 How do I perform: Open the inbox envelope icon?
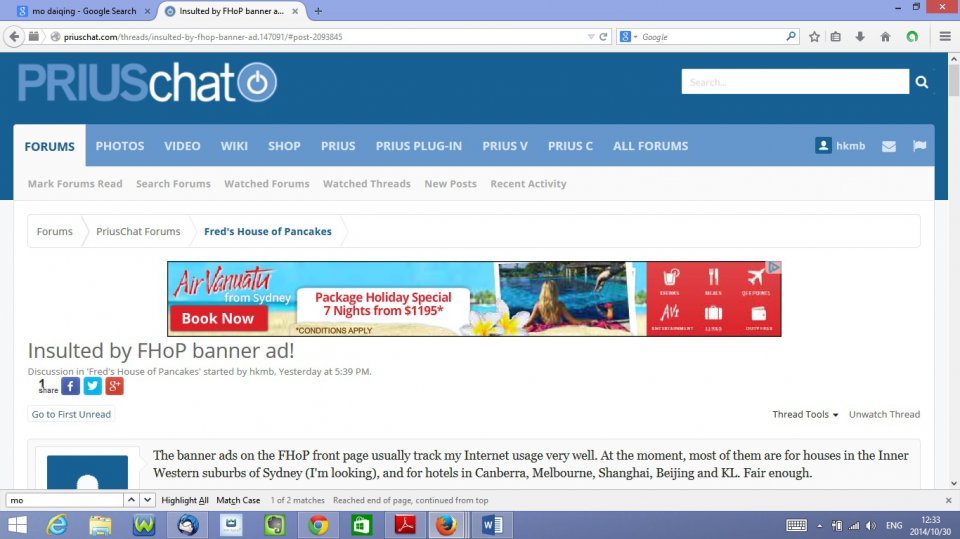tap(888, 146)
